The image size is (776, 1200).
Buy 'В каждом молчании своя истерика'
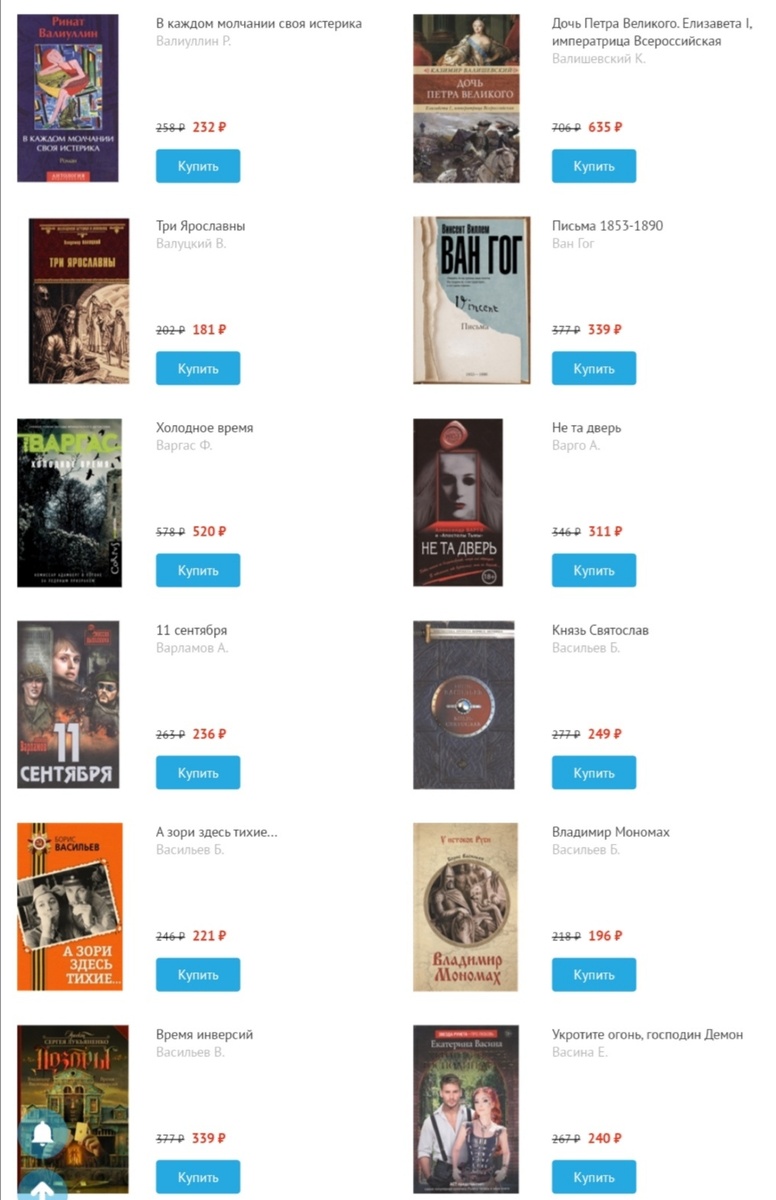(198, 166)
